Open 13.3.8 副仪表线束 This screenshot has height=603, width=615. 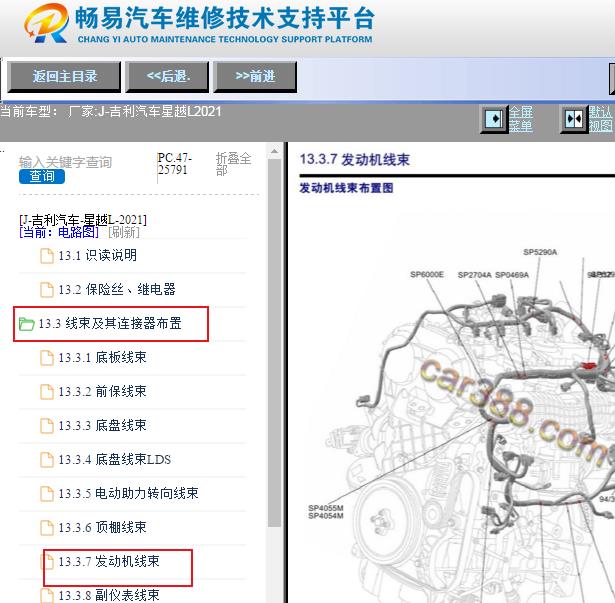click(109, 595)
